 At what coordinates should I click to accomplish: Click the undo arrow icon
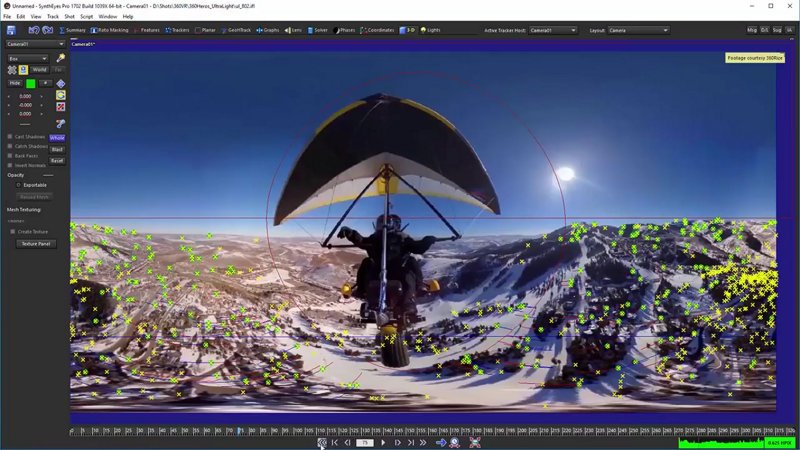pos(33,30)
